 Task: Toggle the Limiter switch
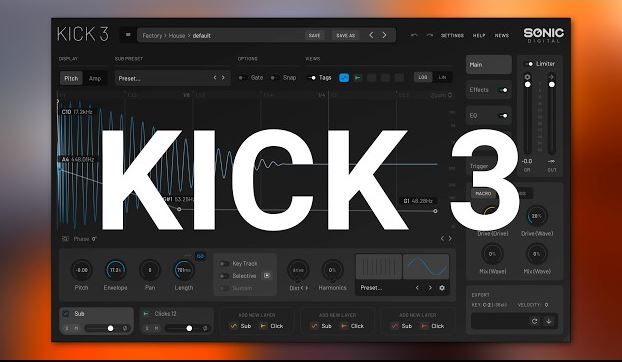tap(529, 64)
